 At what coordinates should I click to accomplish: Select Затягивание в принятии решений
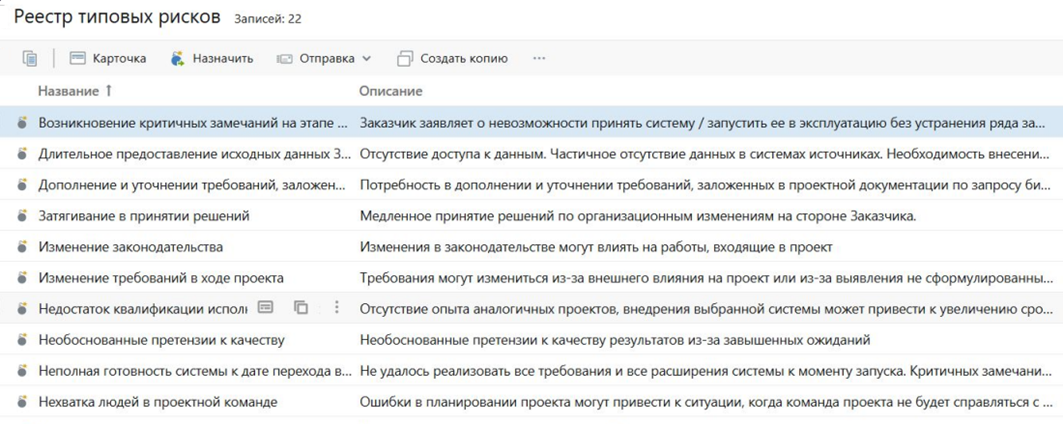(144, 216)
